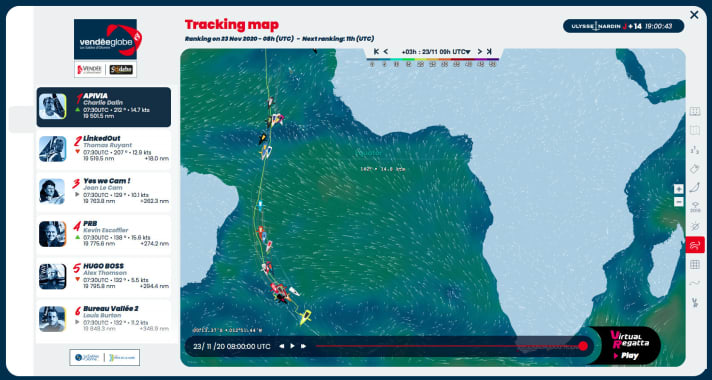Go to previous wind forecast step
Screen dimensions: 712x380
386,51
